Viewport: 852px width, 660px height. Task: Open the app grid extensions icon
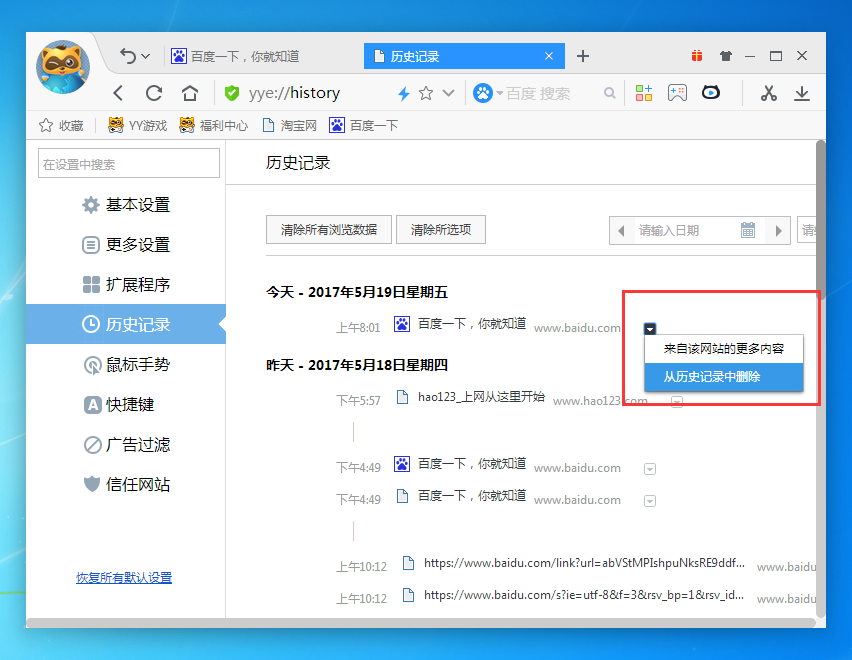pos(643,93)
